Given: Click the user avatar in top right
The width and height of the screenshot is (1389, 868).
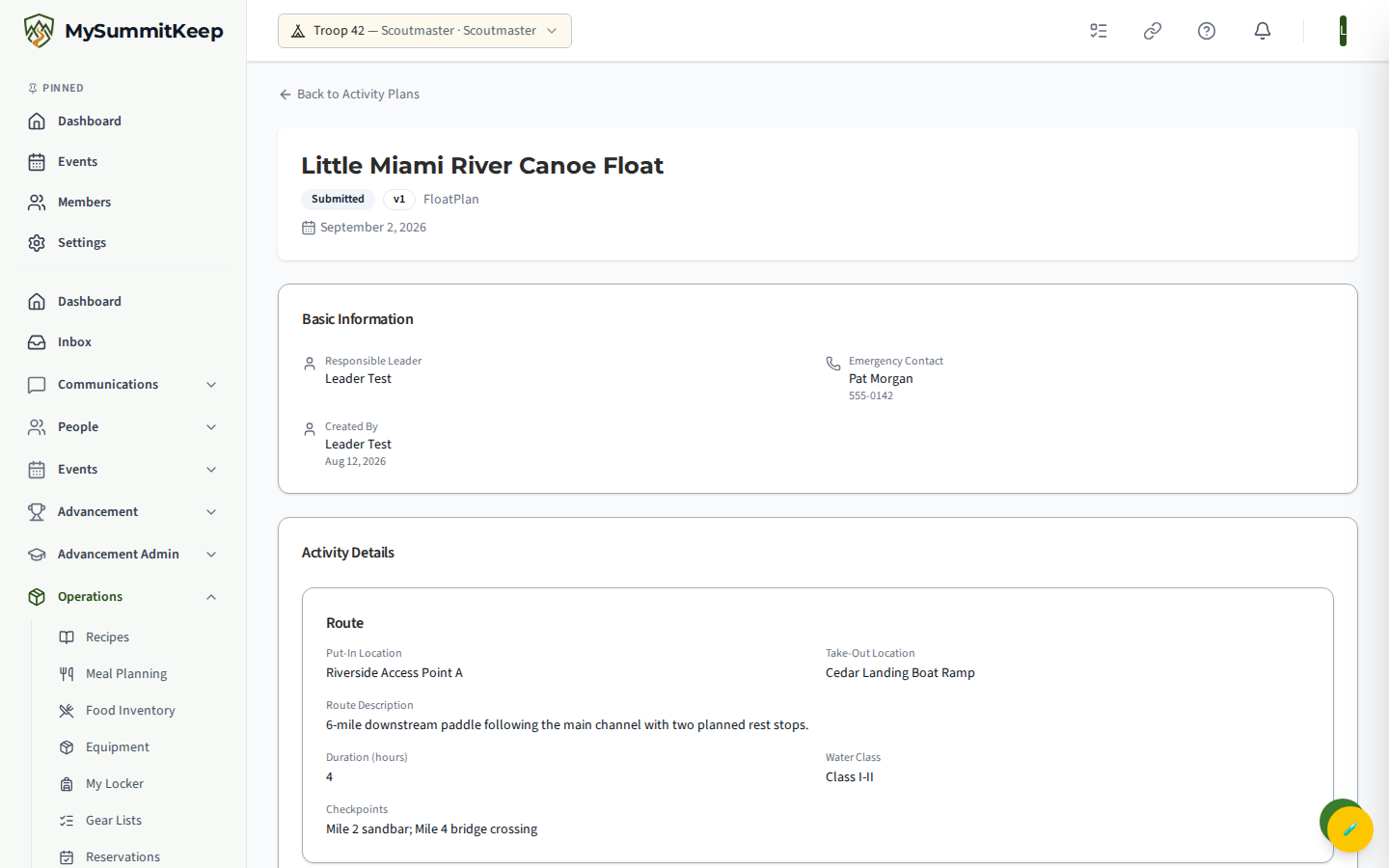Looking at the screenshot, I should (1343, 31).
